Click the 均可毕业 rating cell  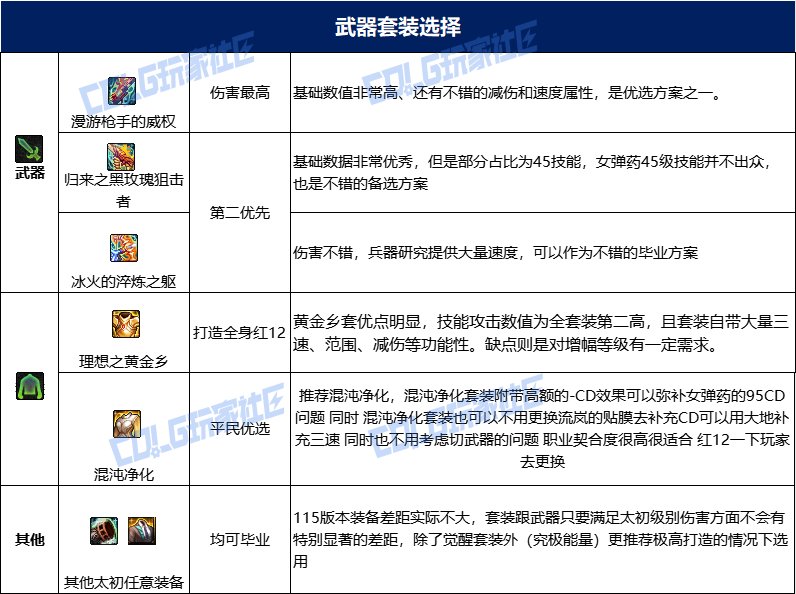tap(240, 539)
